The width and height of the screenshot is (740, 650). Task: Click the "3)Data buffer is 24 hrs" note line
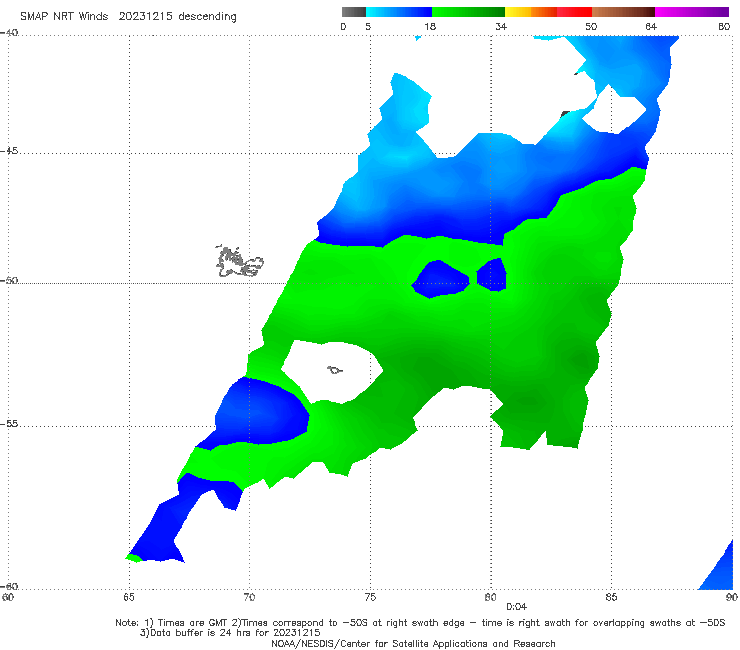tap(230, 633)
